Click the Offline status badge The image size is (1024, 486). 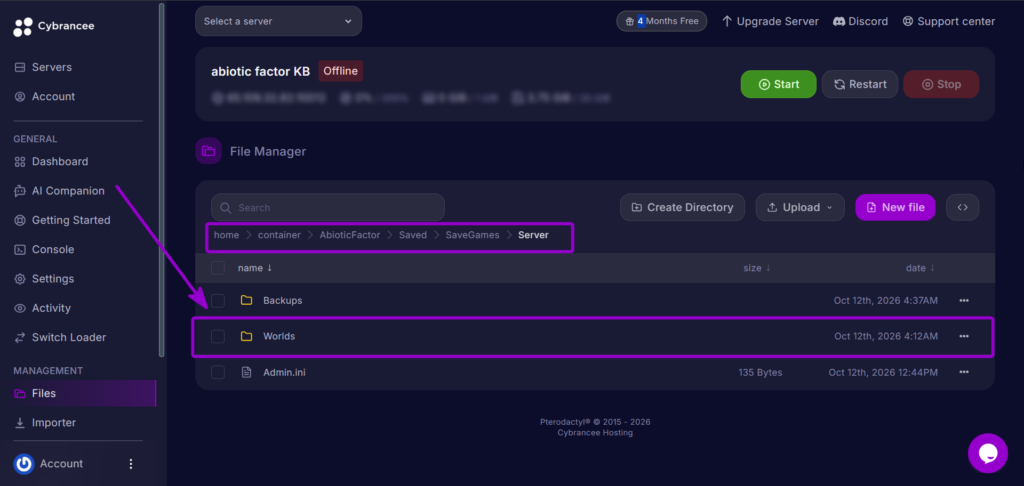(x=340, y=71)
